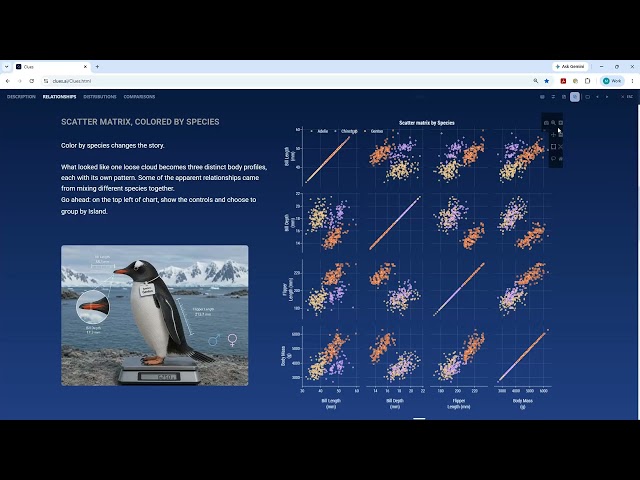Expand the tab search dropdown arrow

coord(7,67)
